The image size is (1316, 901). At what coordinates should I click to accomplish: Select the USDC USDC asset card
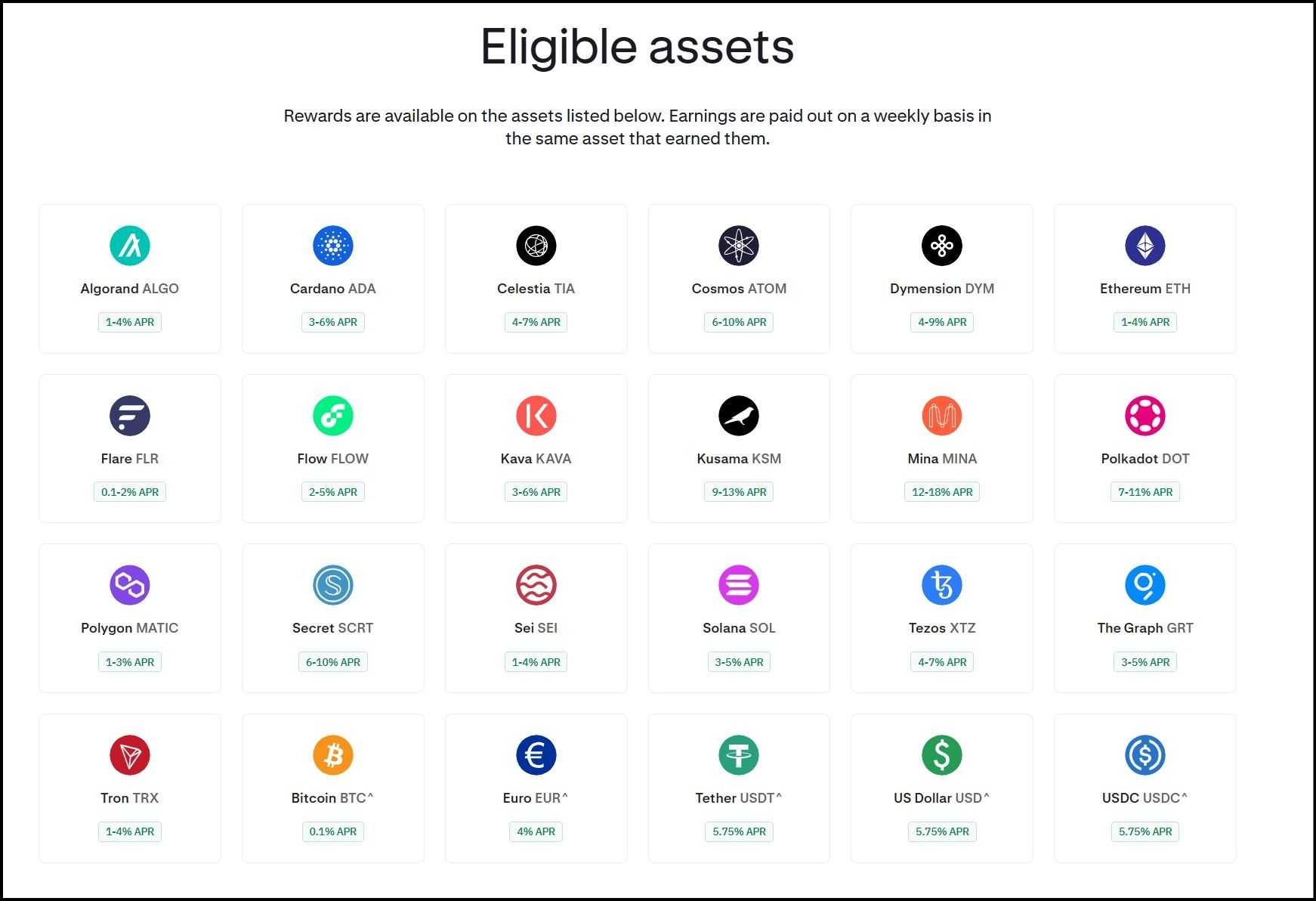(1145, 788)
